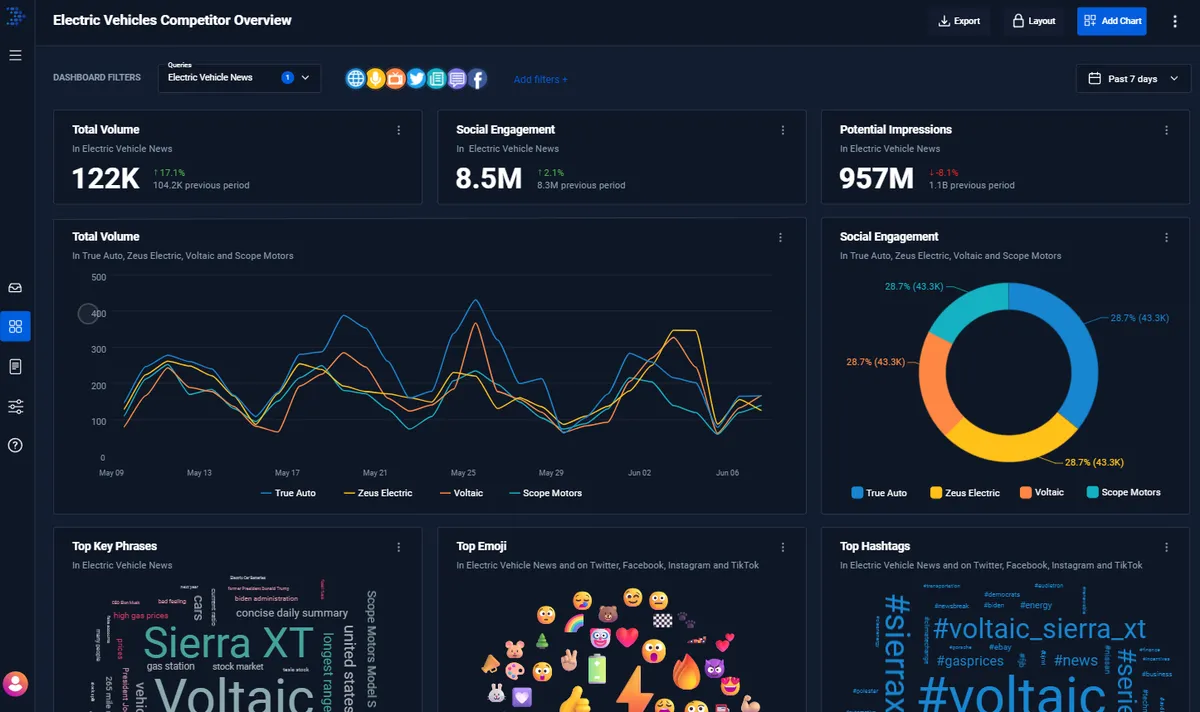The height and width of the screenshot is (712, 1200).
Task: Click the Add Chart button
Action: coord(1112,21)
